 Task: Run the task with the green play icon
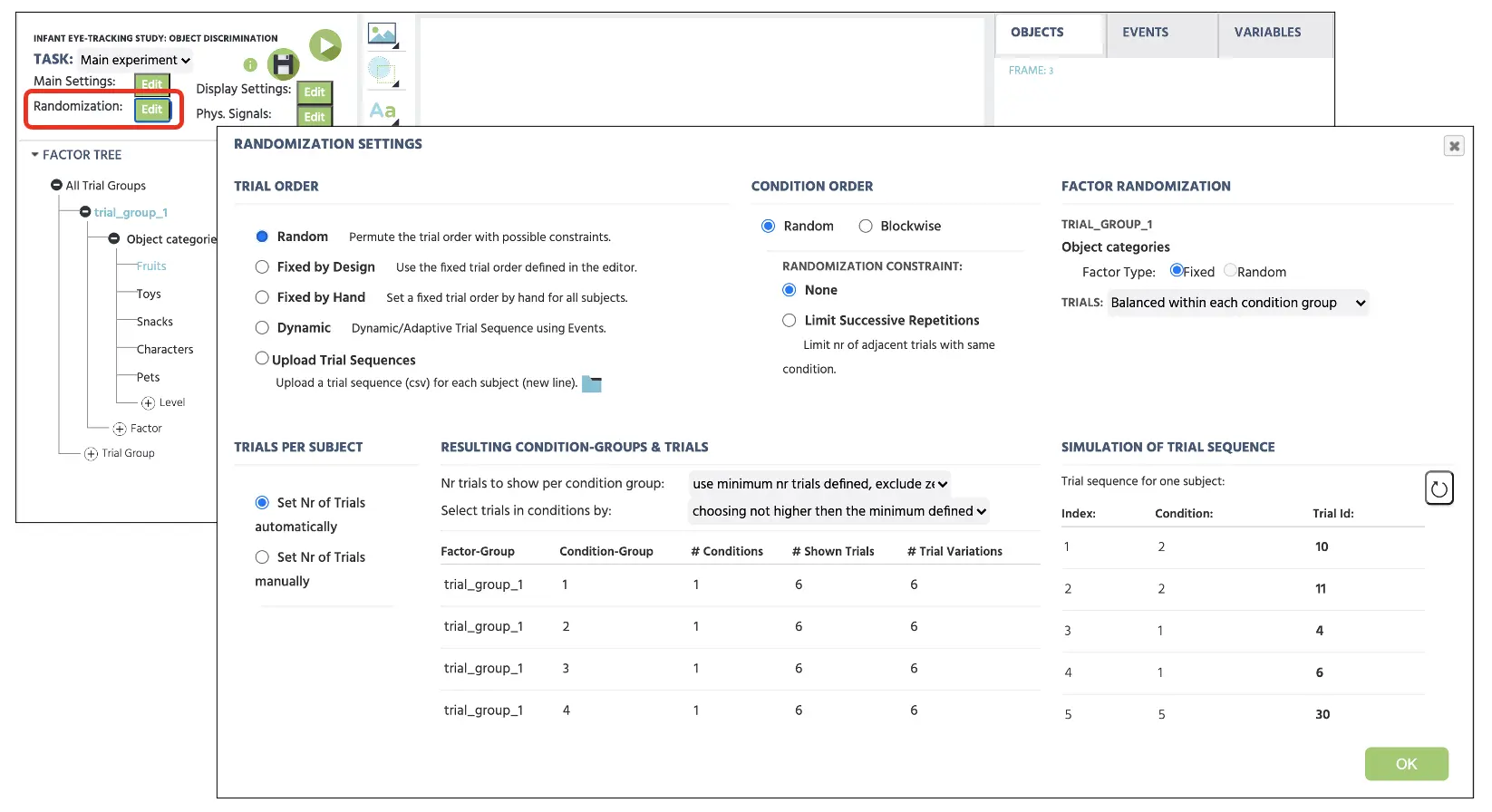click(325, 44)
